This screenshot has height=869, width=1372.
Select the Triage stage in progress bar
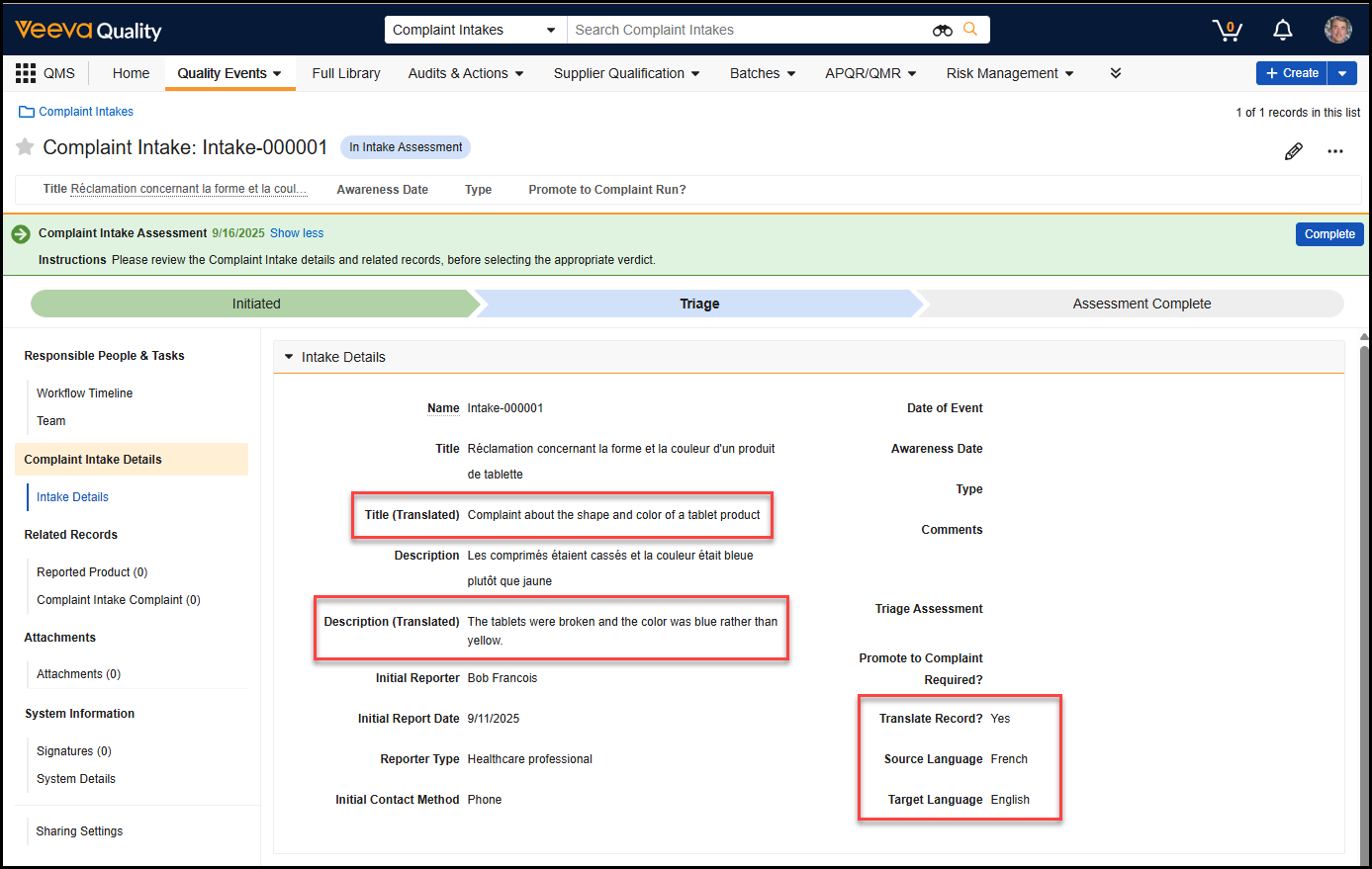pos(698,304)
